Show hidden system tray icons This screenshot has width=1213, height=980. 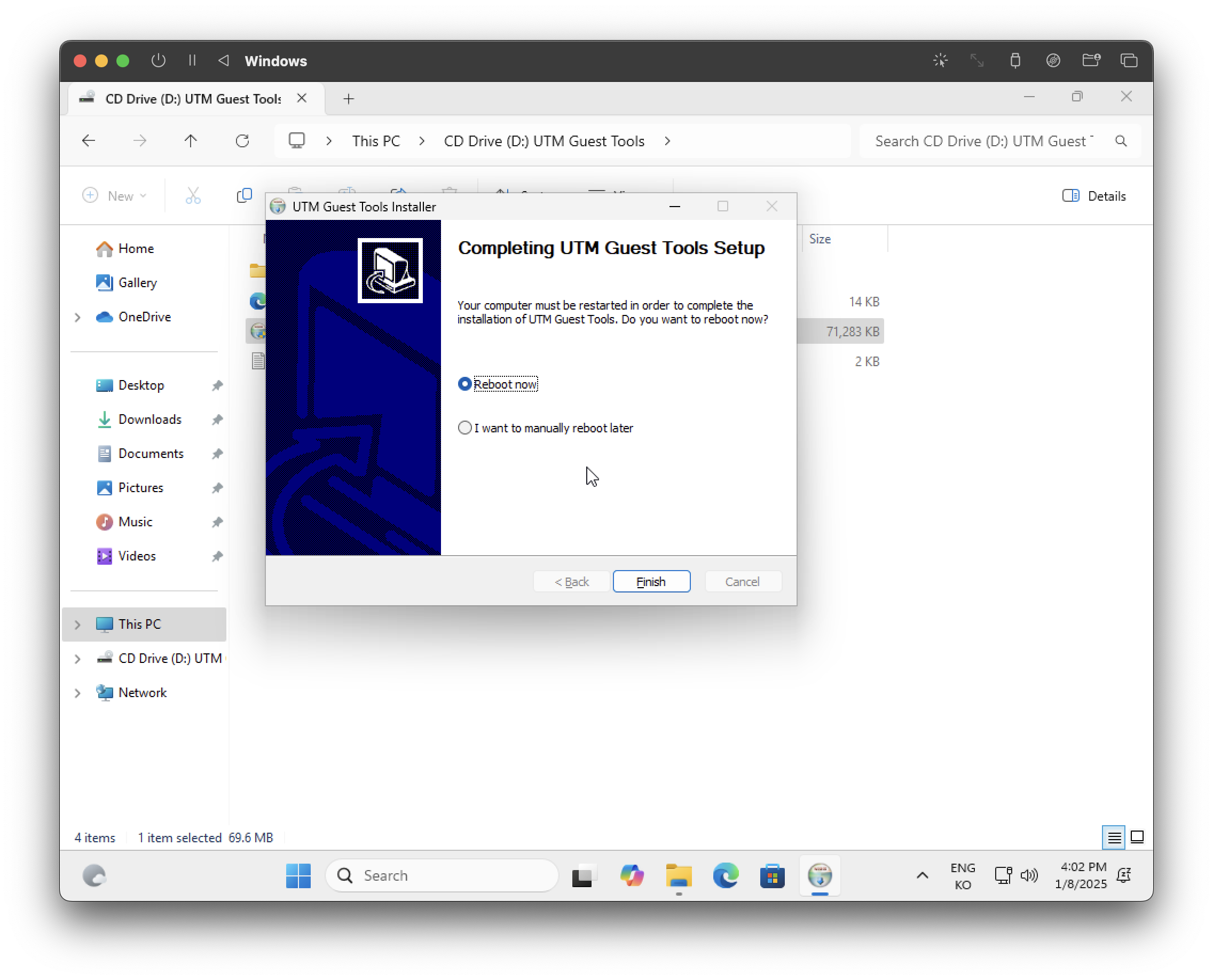[x=923, y=875]
